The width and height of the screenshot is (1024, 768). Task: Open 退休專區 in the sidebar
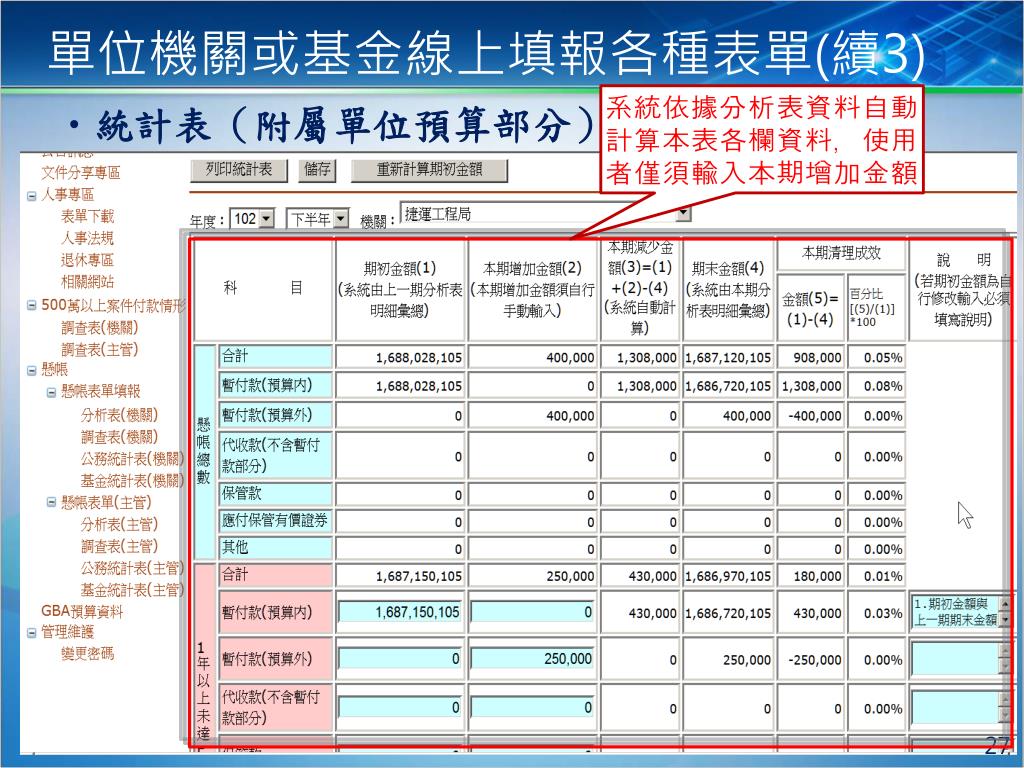tap(87, 260)
